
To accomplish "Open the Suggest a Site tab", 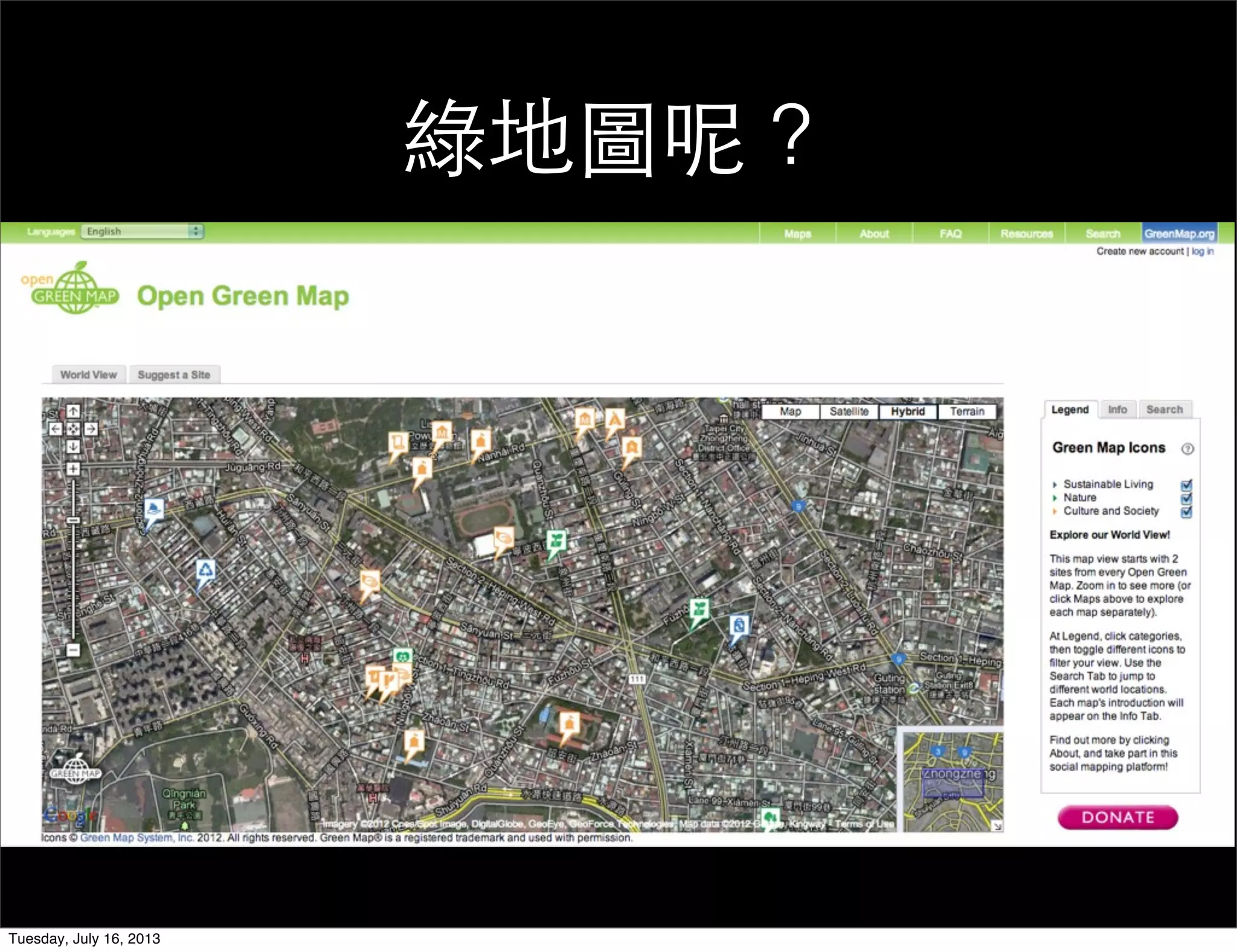I will (x=174, y=375).
